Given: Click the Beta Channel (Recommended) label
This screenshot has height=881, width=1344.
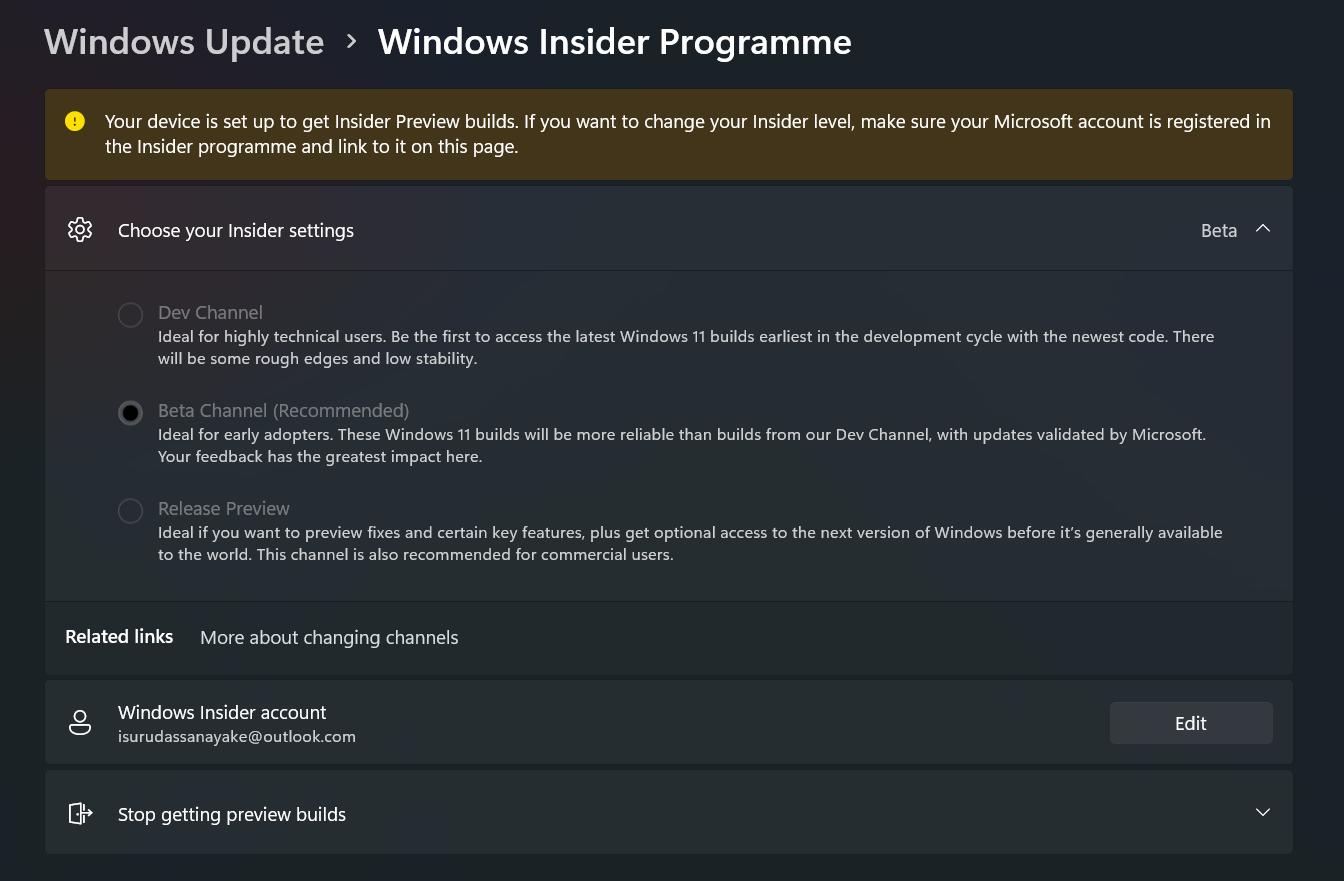Looking at the screenshot, I should 284,411.
